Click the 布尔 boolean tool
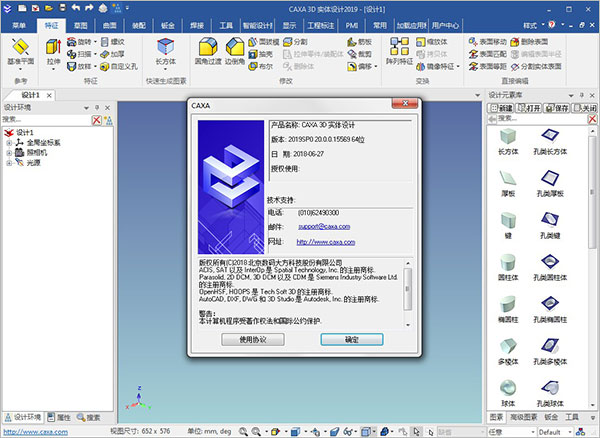Image resolution: width=600 pixels, height=438 pixels. pyautogui.click(x=260, y=66)
